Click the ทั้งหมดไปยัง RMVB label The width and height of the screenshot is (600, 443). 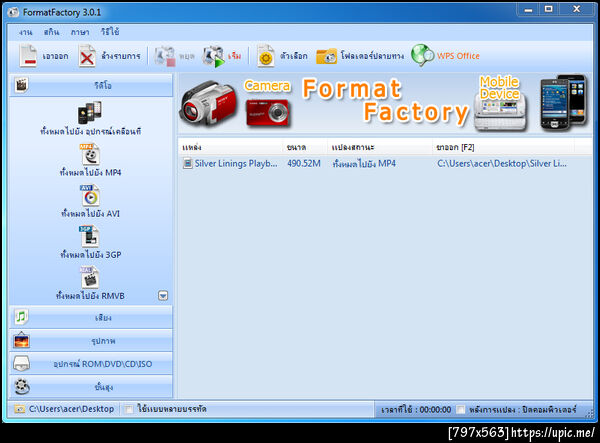pyautogui.click(x=90, y=296)
